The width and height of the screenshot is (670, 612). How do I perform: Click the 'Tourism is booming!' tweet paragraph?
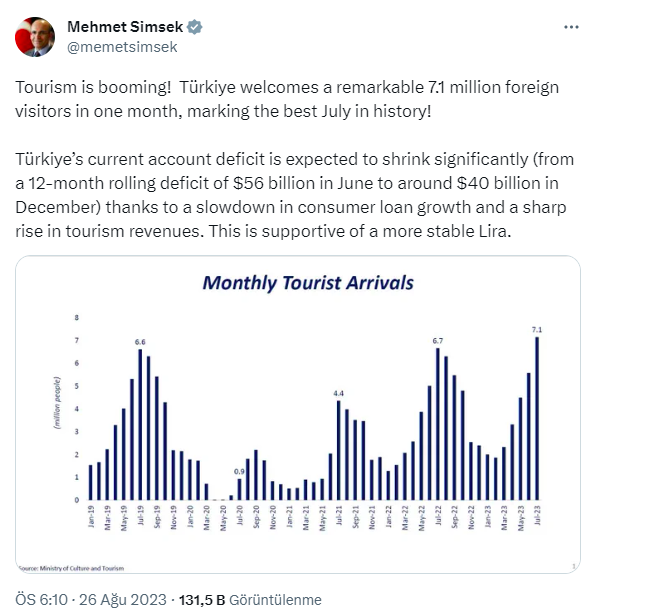[287, 98]
